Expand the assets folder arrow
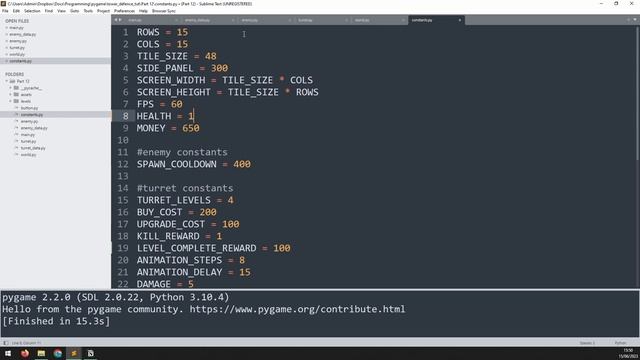The width and height of the screenshot is (640, 360). pyautogui.click(x=11, y=94)
